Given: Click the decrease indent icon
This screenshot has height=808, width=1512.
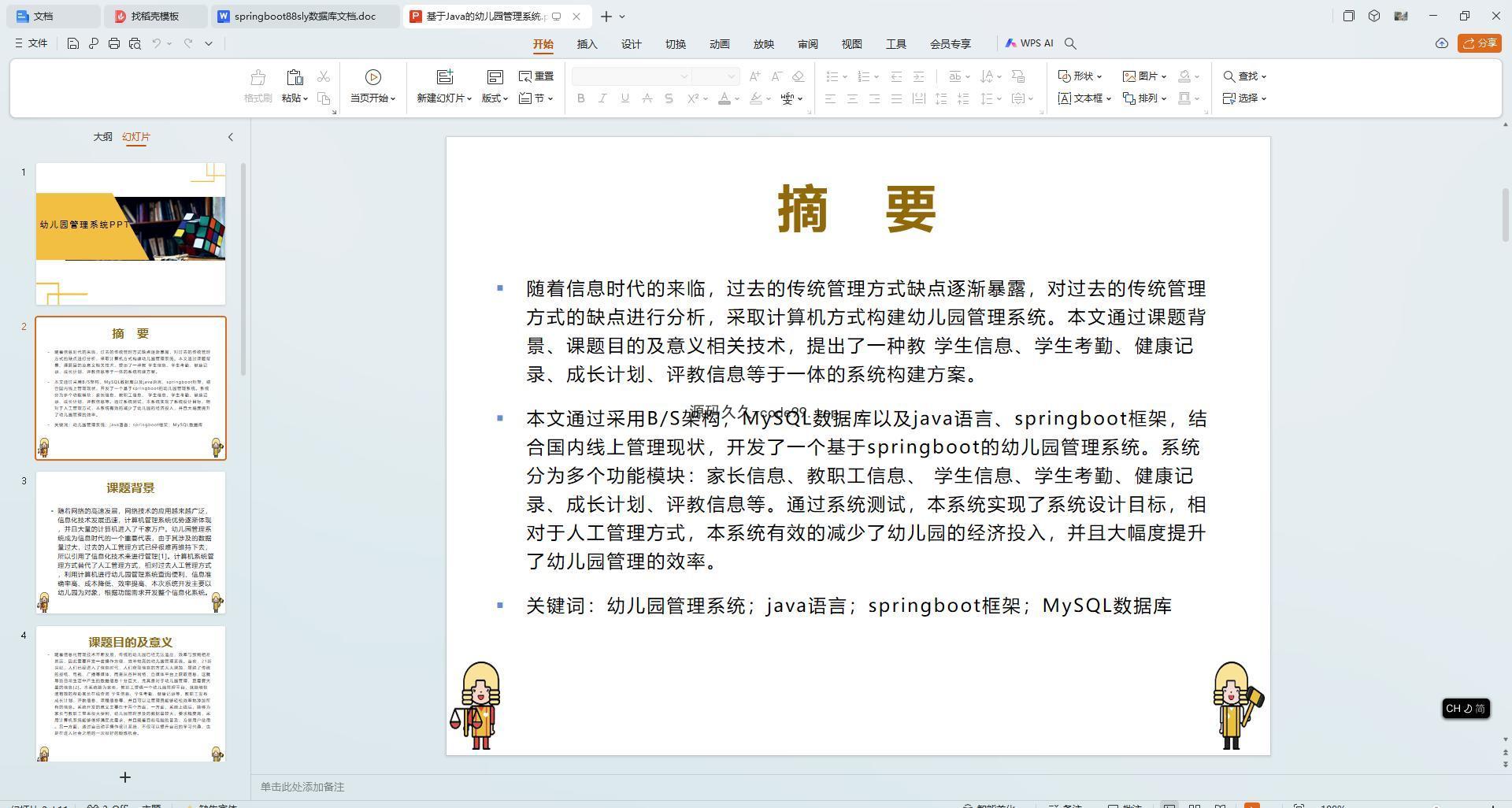Looking at the screenshot, I should click(896, 76).
